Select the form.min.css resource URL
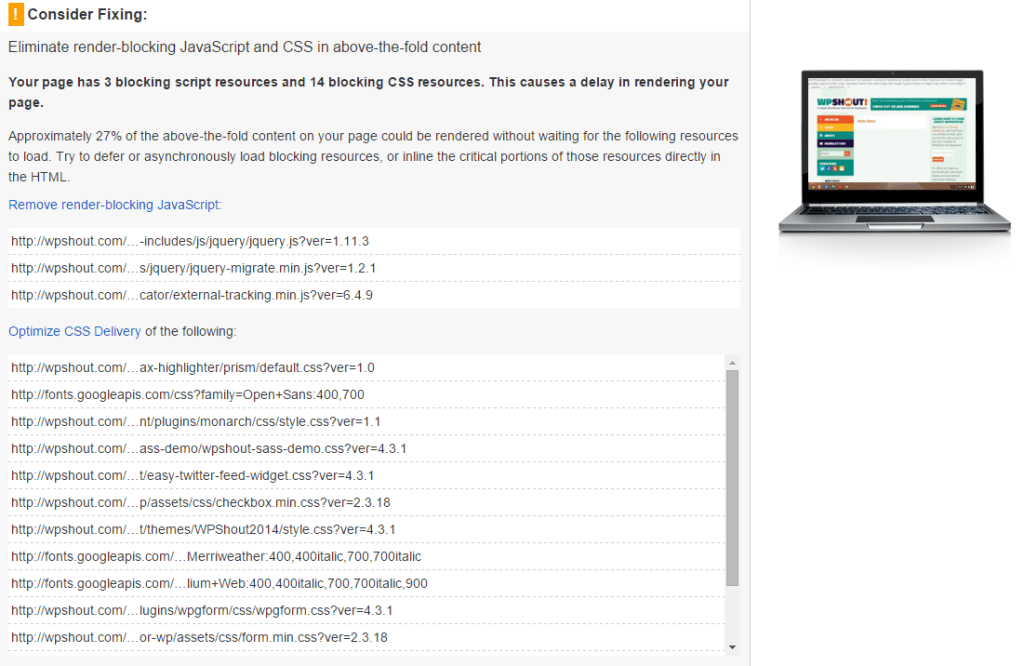This screenshot has width=1024, height=666. pyautogui.click(x=199, y=638)
